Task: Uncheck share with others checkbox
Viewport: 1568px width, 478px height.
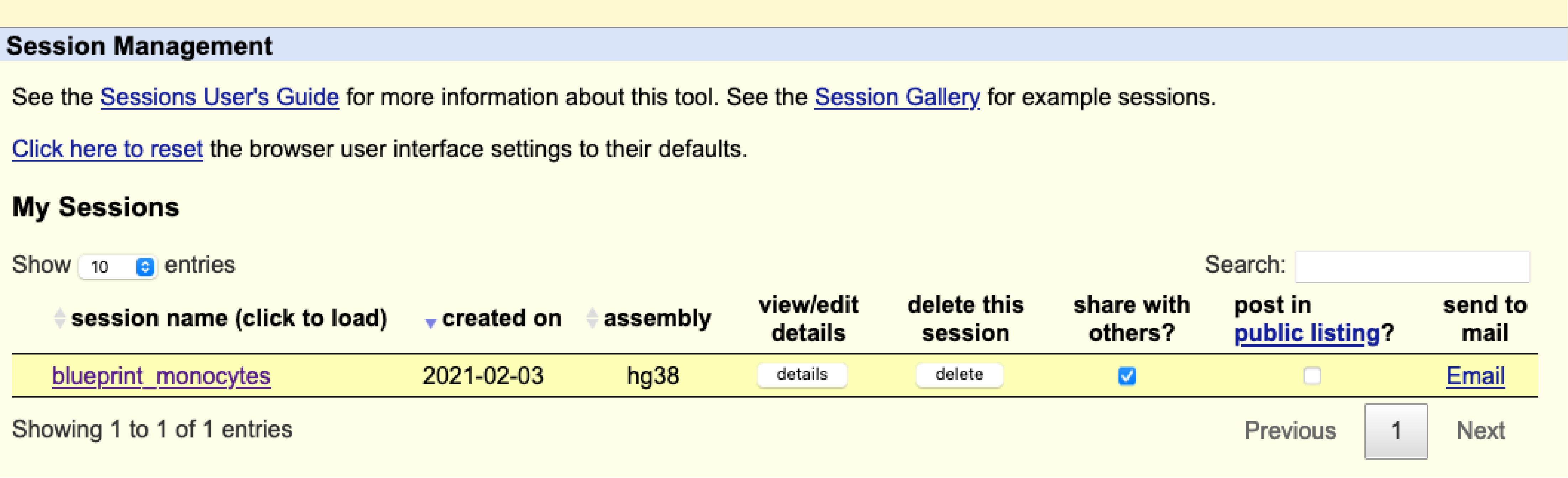Action: point(1127,376)
